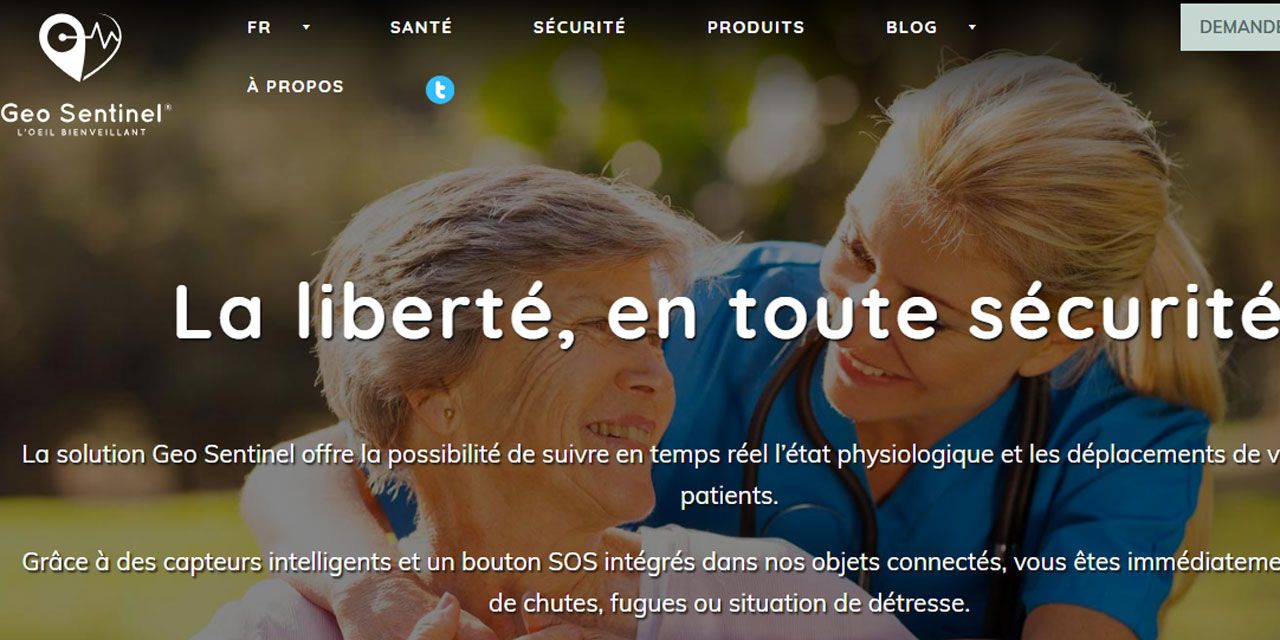Visit the À PROPOS page link
The image size is (1280, 640).
coord(295,86)
